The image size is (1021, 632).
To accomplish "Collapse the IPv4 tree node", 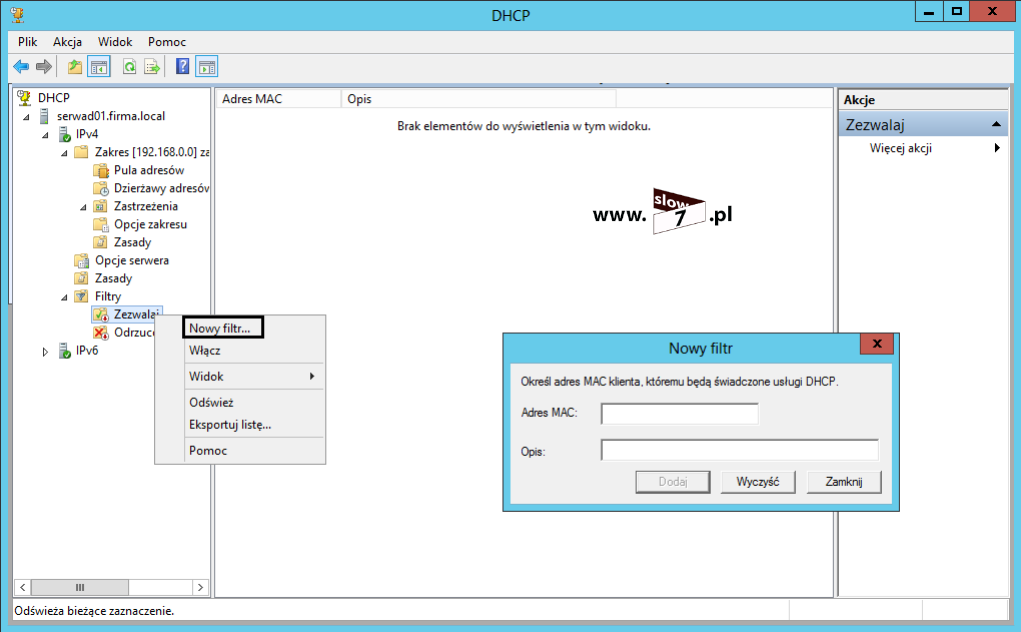I will coord(45,135).
